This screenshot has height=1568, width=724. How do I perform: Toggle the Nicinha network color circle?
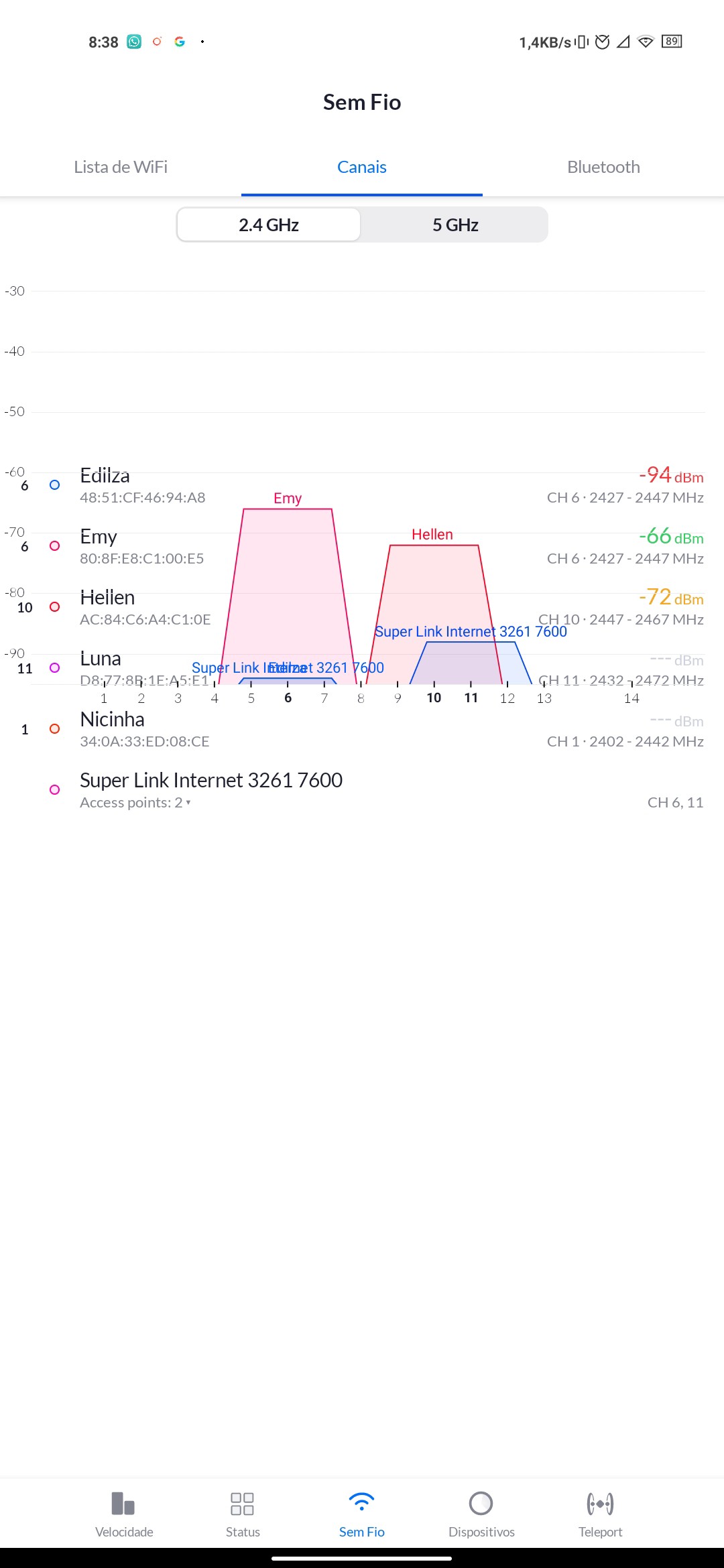tap(55, 728)
